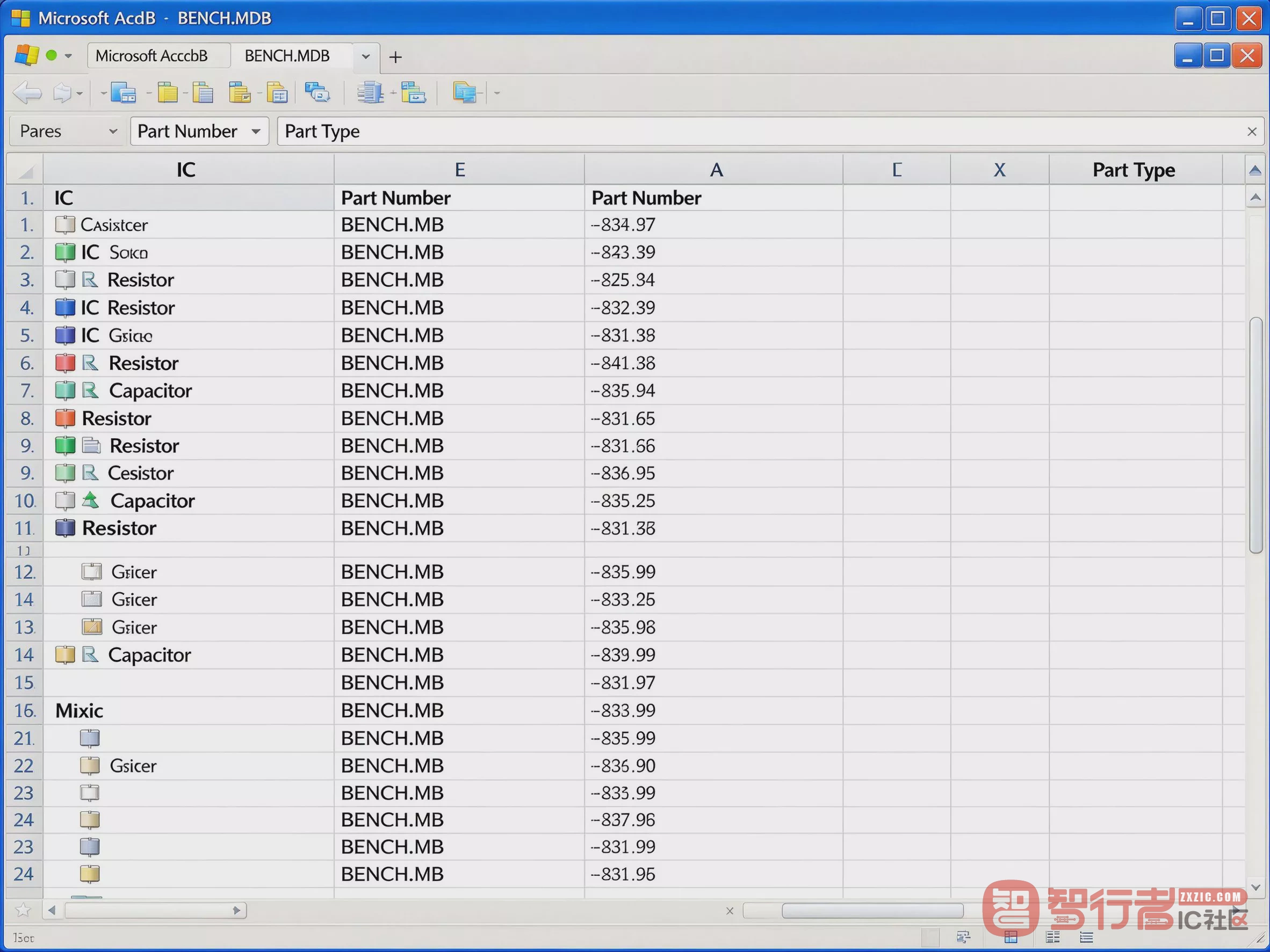
Task: Open the Part Number dropdown
Action: click(x=199, y=132)
